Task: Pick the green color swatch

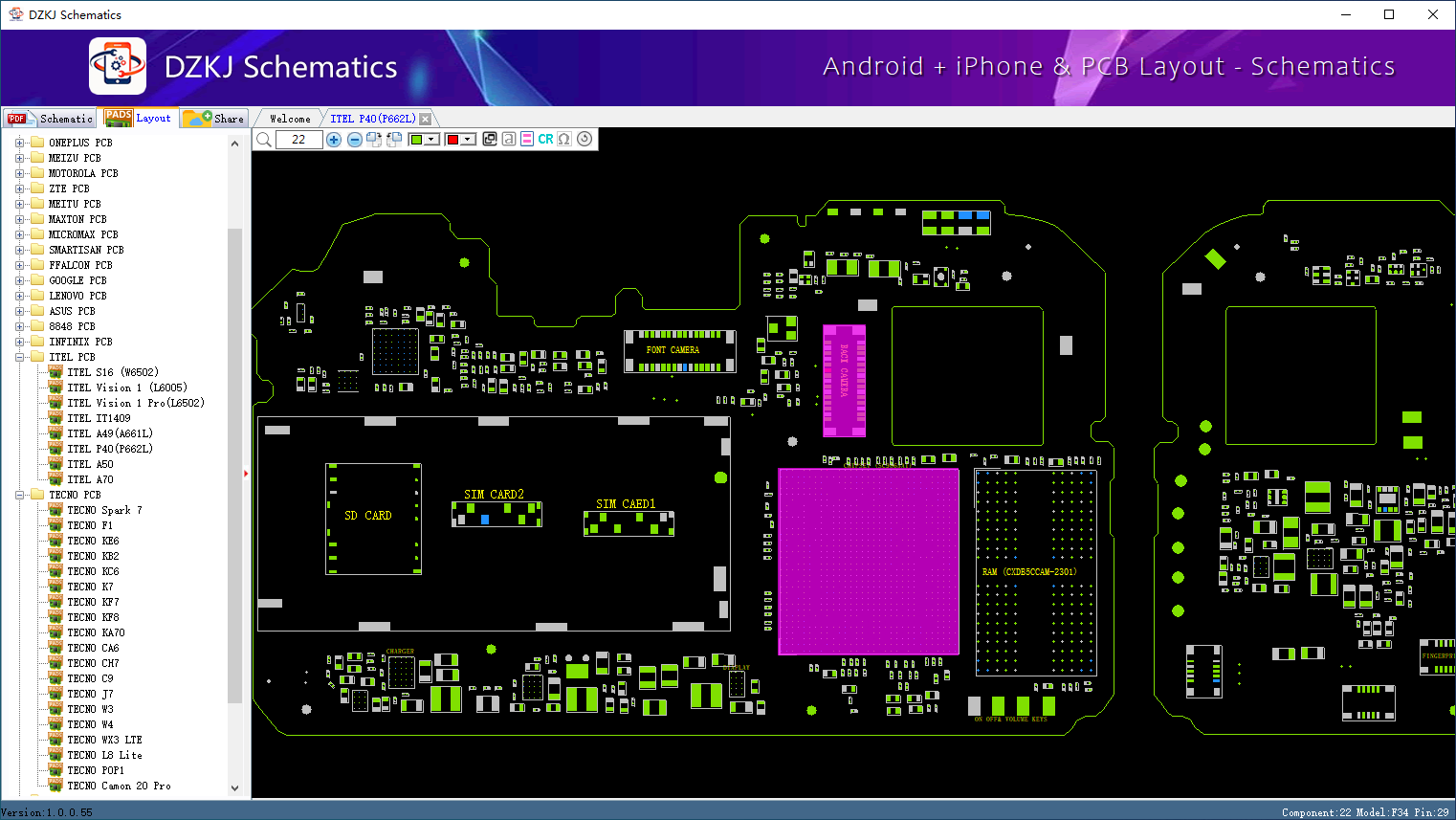Action: (416, 140)
